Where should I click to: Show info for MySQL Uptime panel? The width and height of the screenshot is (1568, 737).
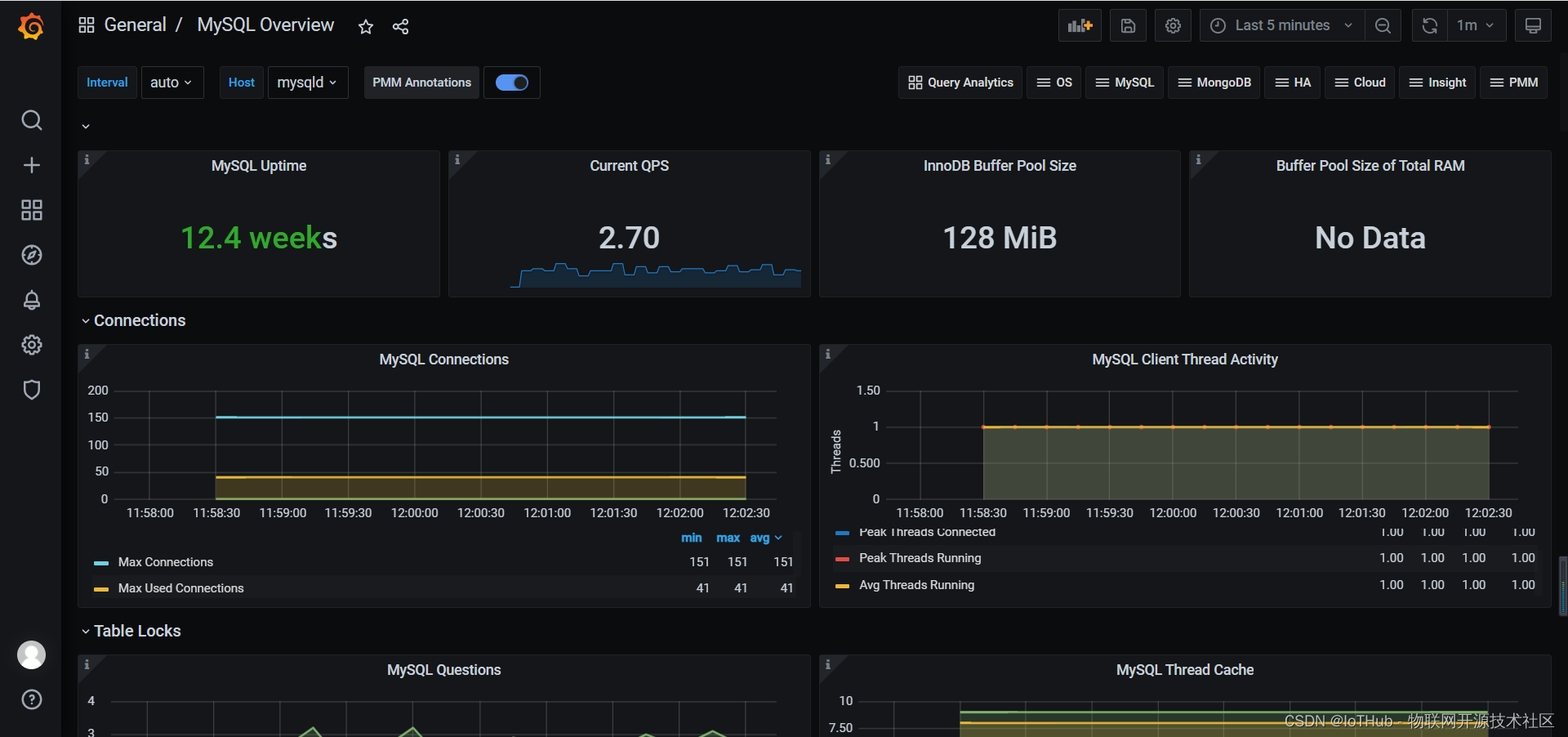(x=87, y=159)
